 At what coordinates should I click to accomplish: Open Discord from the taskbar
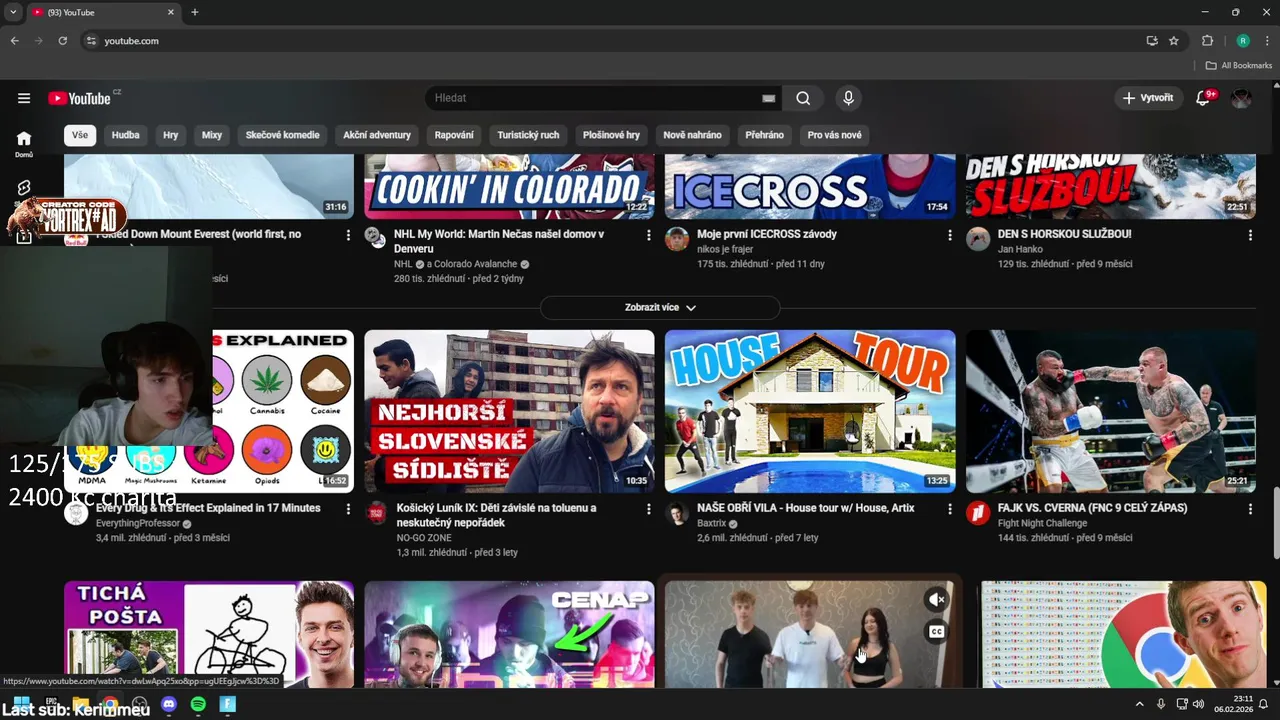coord(169,705)
